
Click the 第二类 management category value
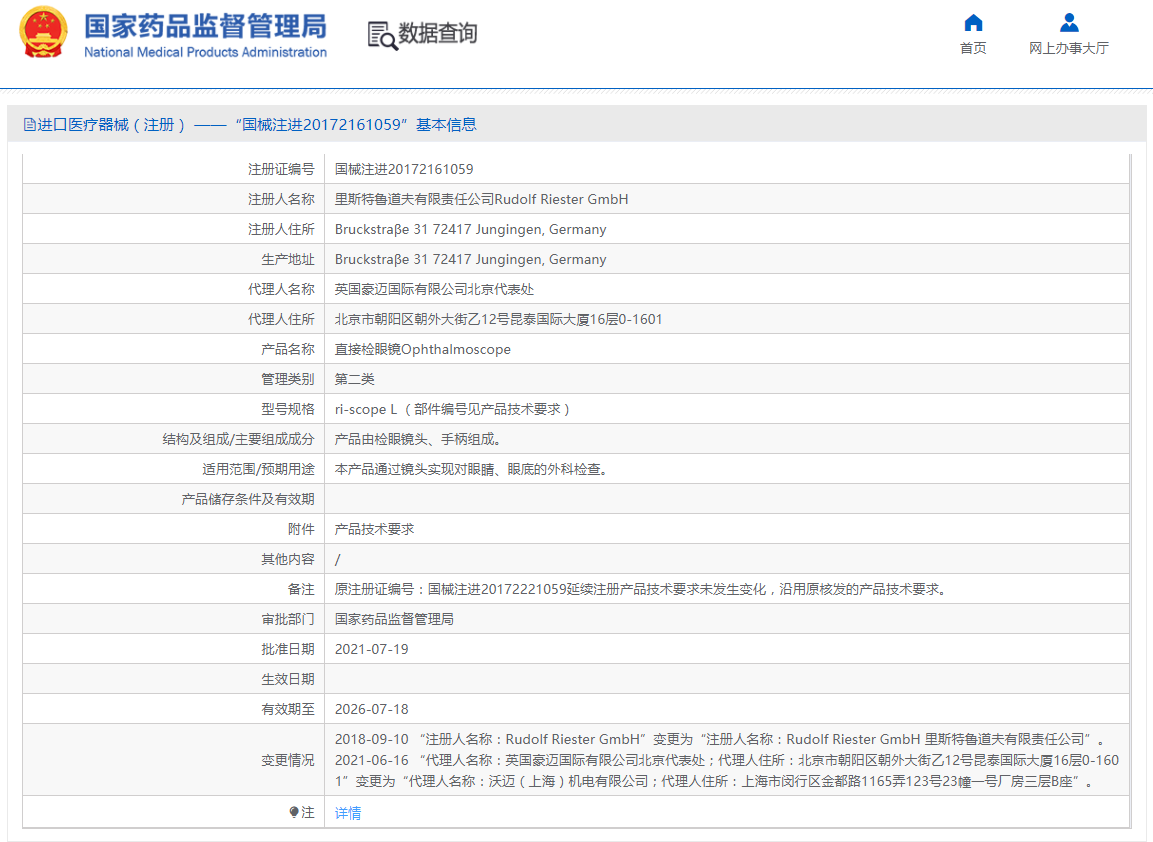pos(354,379)
